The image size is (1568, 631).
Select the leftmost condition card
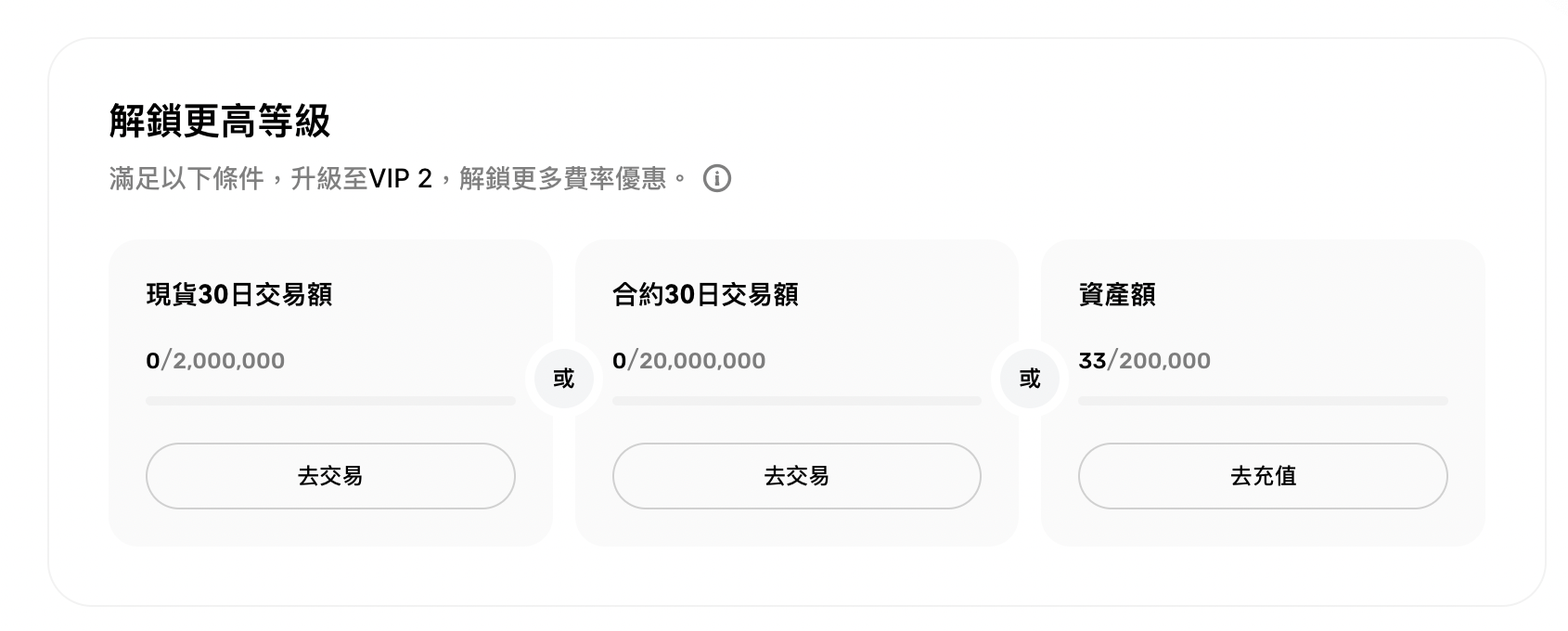coord(329,390)
